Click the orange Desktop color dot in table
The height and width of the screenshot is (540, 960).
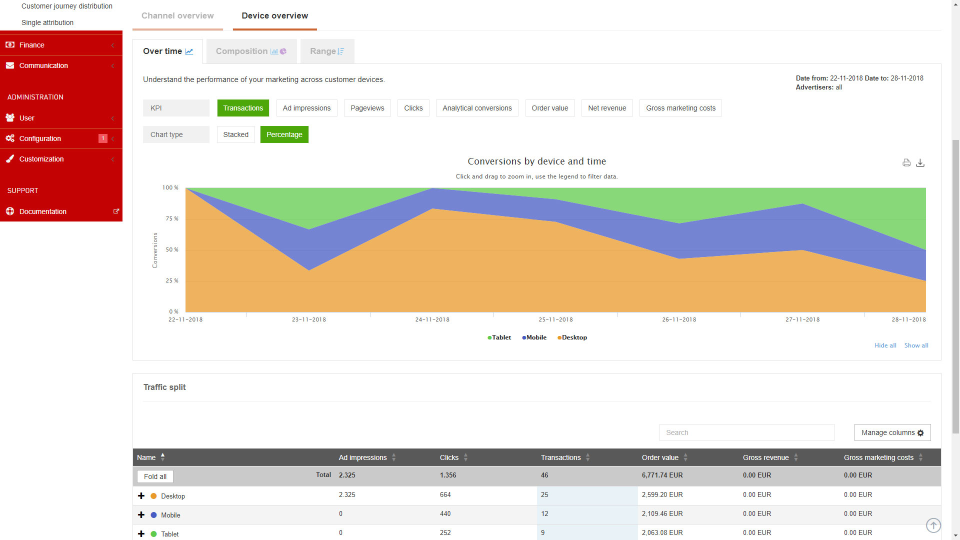[154, 496]
